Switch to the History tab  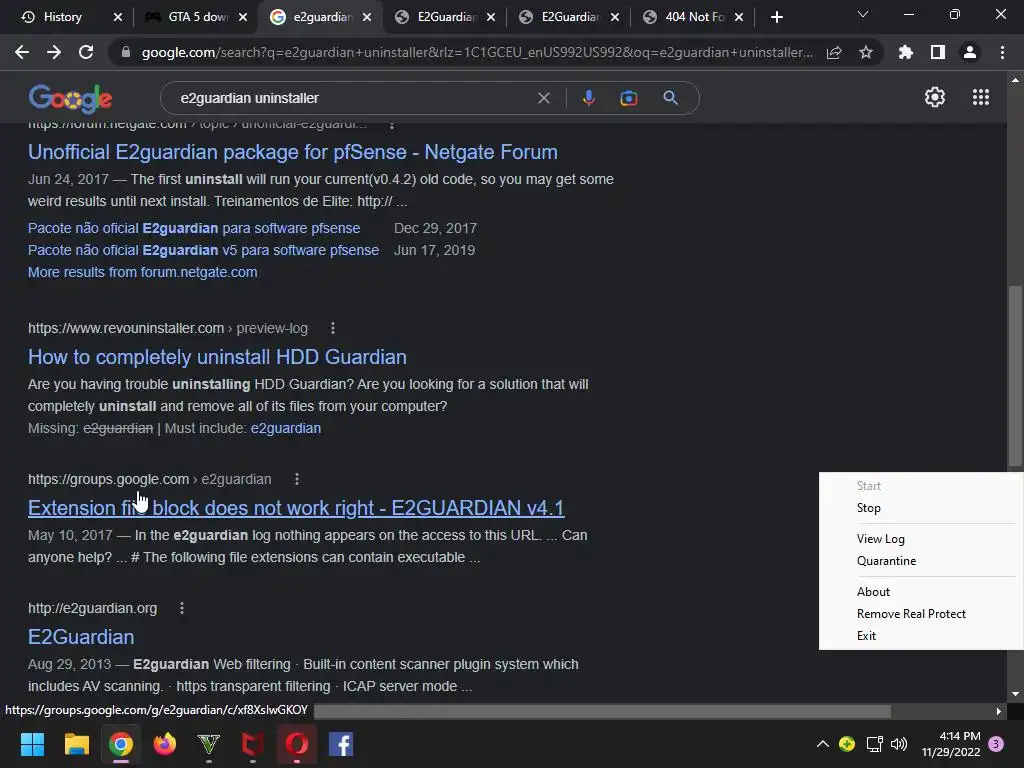[x=63, y=17]
